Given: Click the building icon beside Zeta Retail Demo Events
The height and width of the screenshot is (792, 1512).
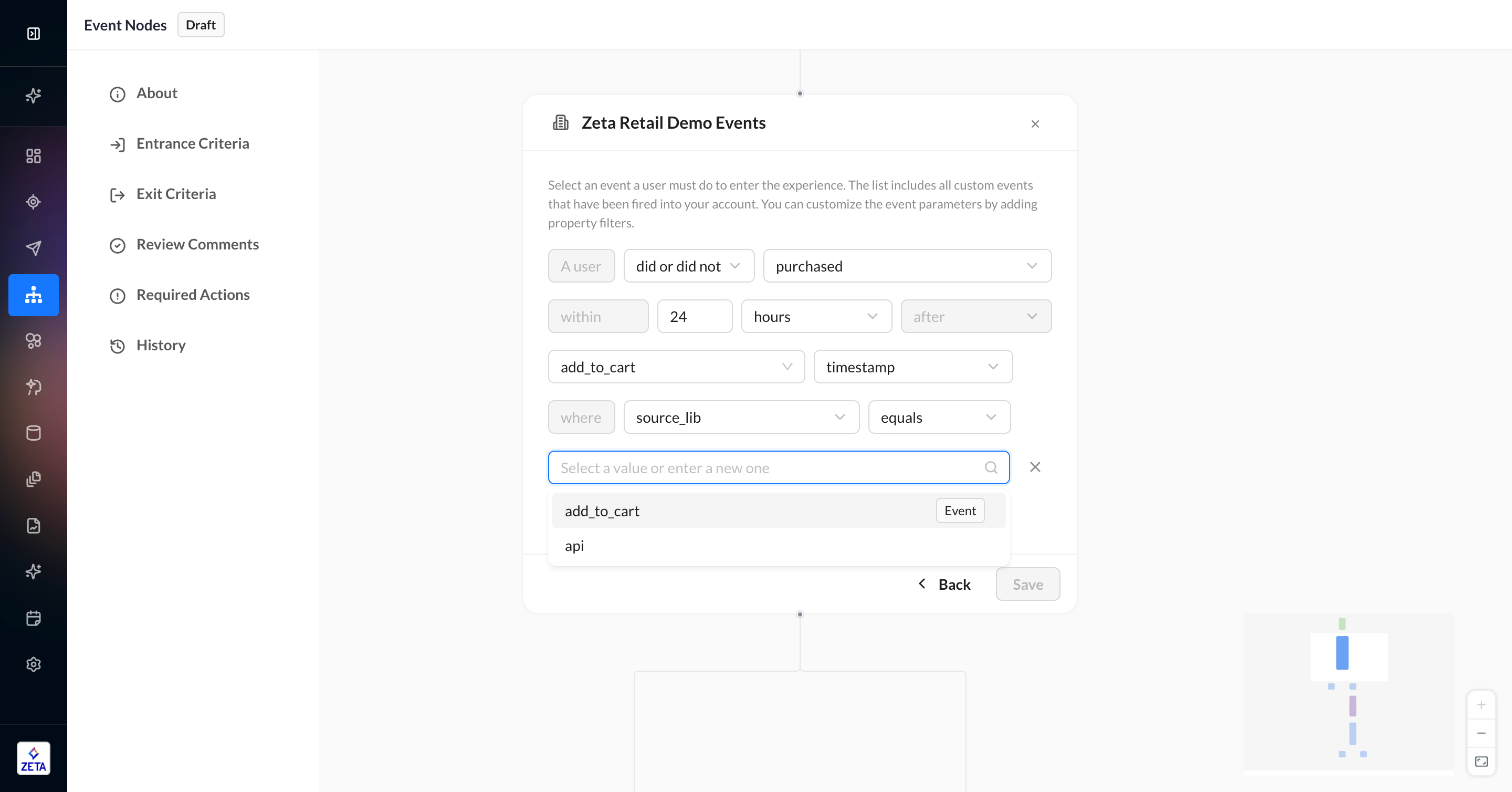Looking at the screenshot, I should 561,123.
